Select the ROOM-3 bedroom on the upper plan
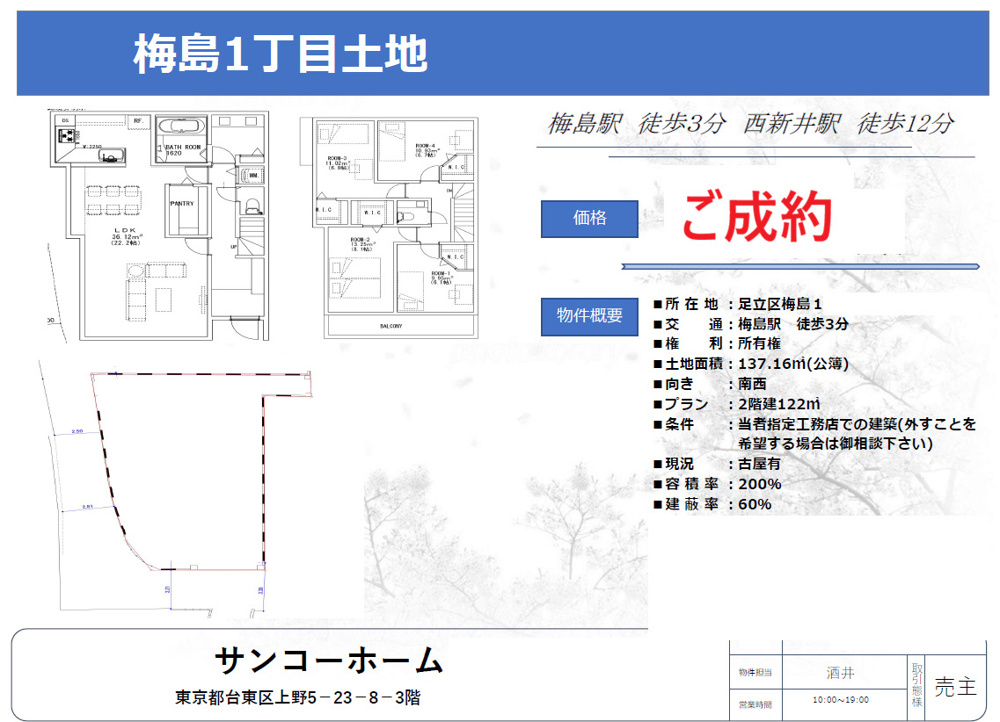Screen dimensions: 1000x722 [338, 157]
